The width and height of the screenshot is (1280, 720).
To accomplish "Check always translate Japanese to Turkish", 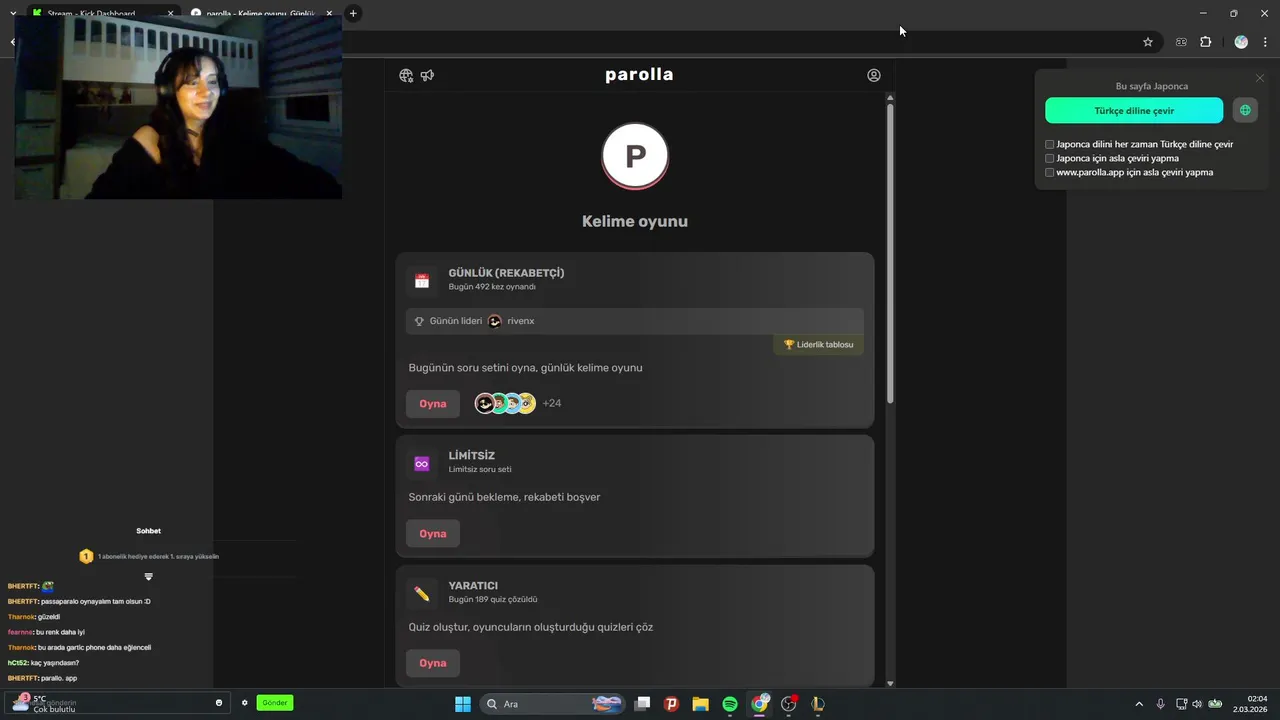I will [x=1050, y=144].
